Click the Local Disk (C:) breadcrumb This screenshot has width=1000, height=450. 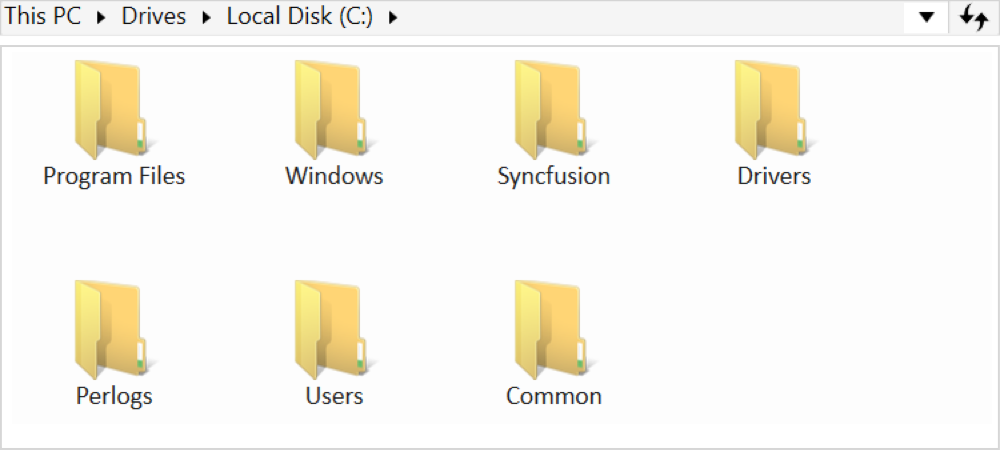(x=299, y=17)
